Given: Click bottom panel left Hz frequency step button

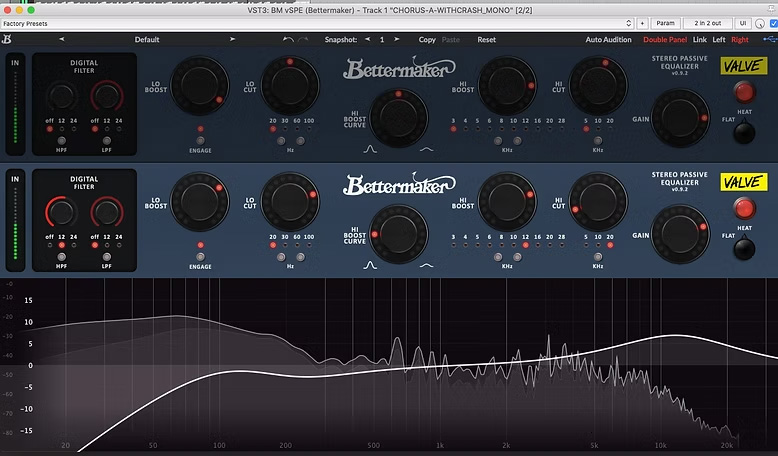Looking at the screenshot, I should 281,257.
